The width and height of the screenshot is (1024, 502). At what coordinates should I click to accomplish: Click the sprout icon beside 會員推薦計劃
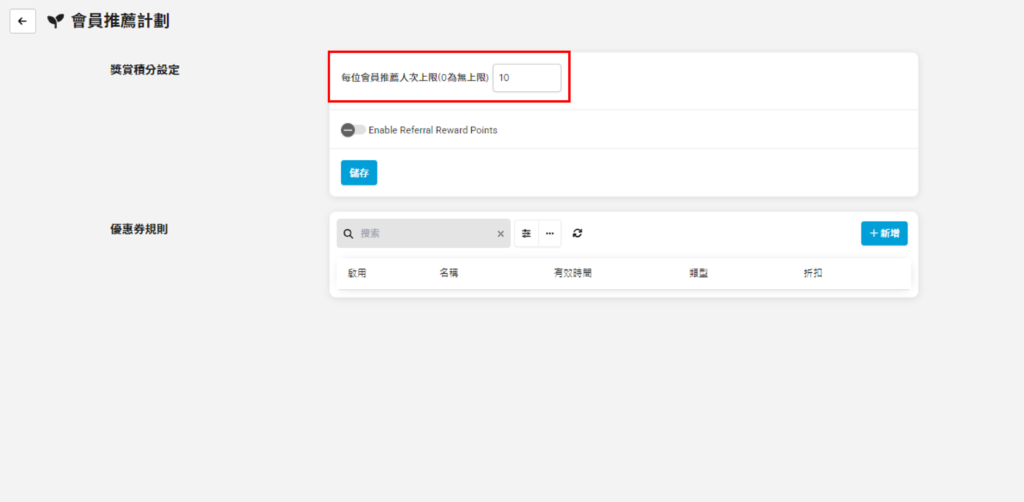tap(55, 21)
